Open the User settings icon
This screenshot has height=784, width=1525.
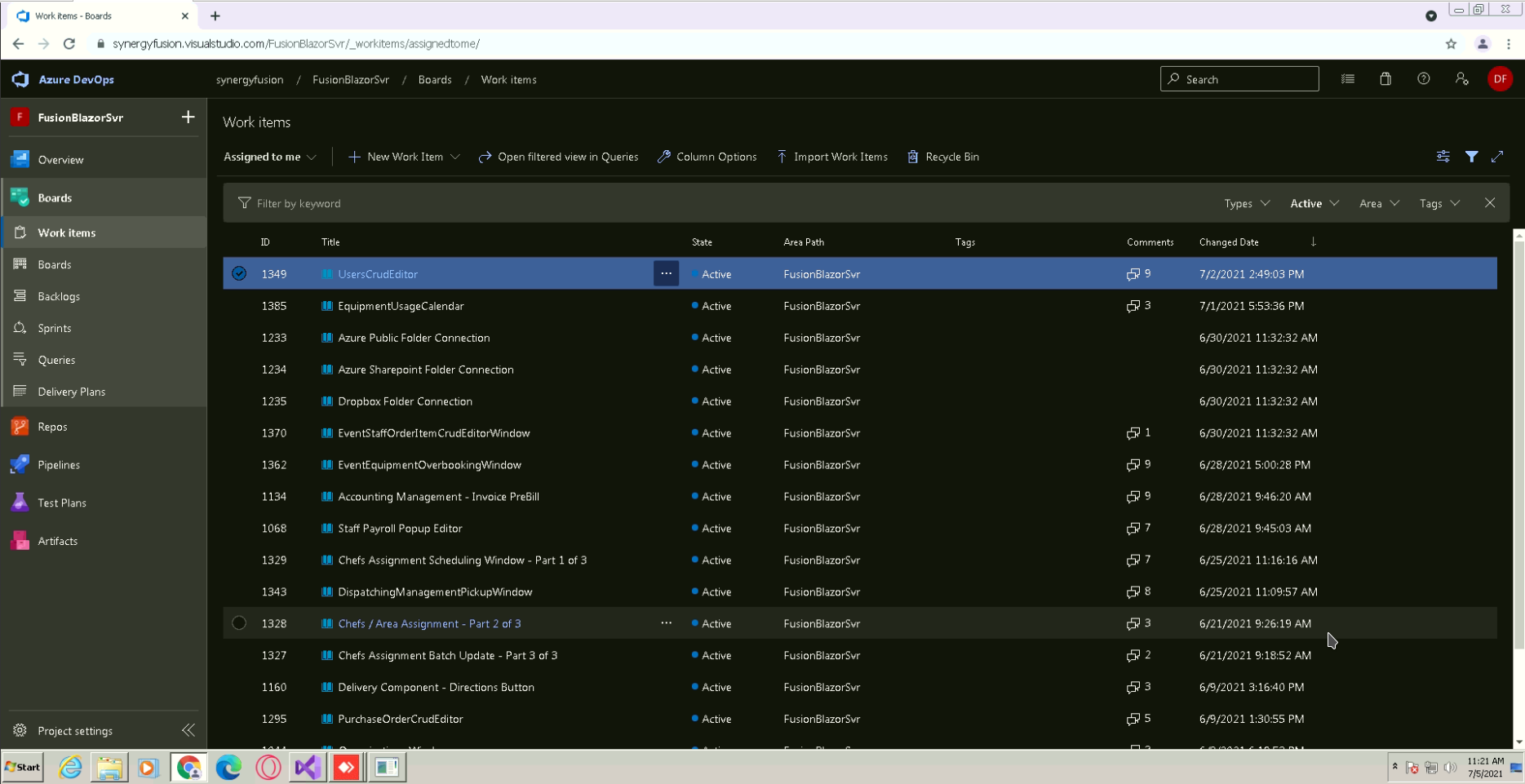[1461, 79]
